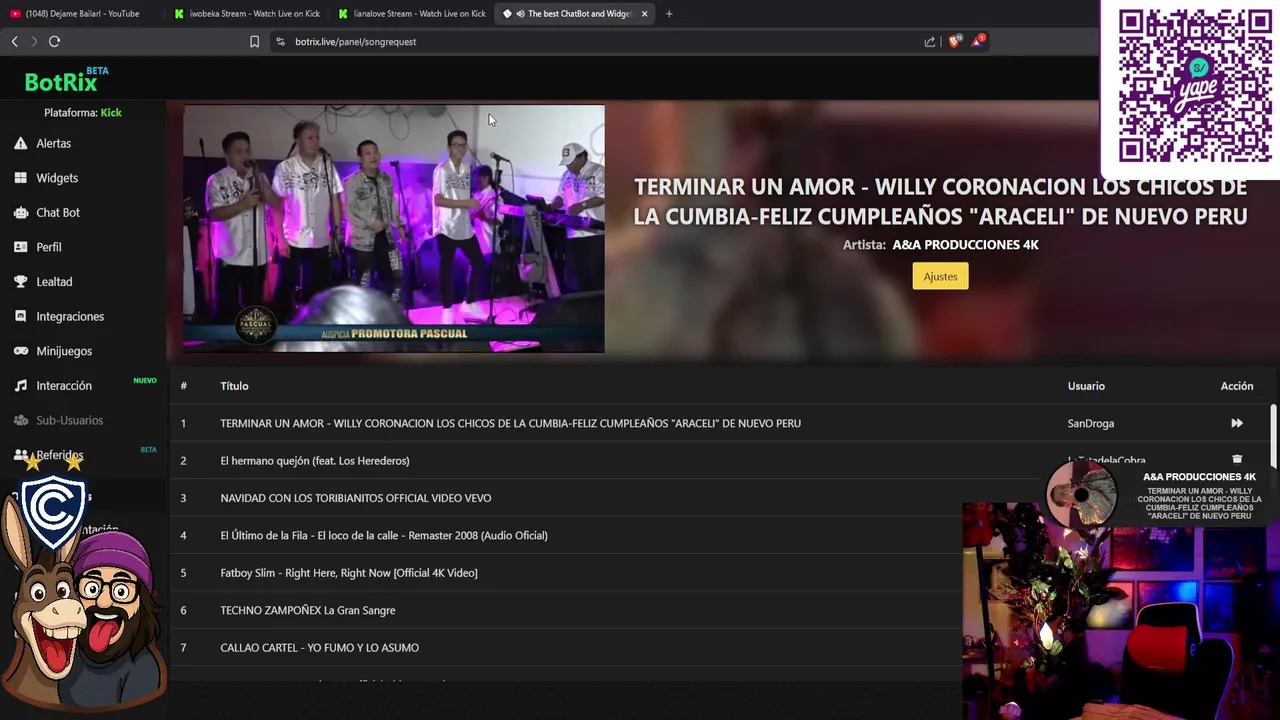Click the share page icon

click(930, 41)
